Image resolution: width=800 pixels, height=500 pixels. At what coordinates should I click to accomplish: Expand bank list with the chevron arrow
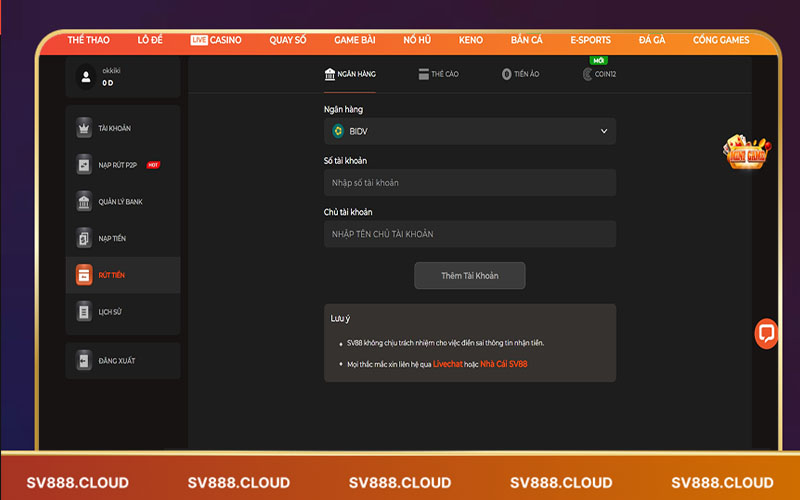tap(604, 131)
